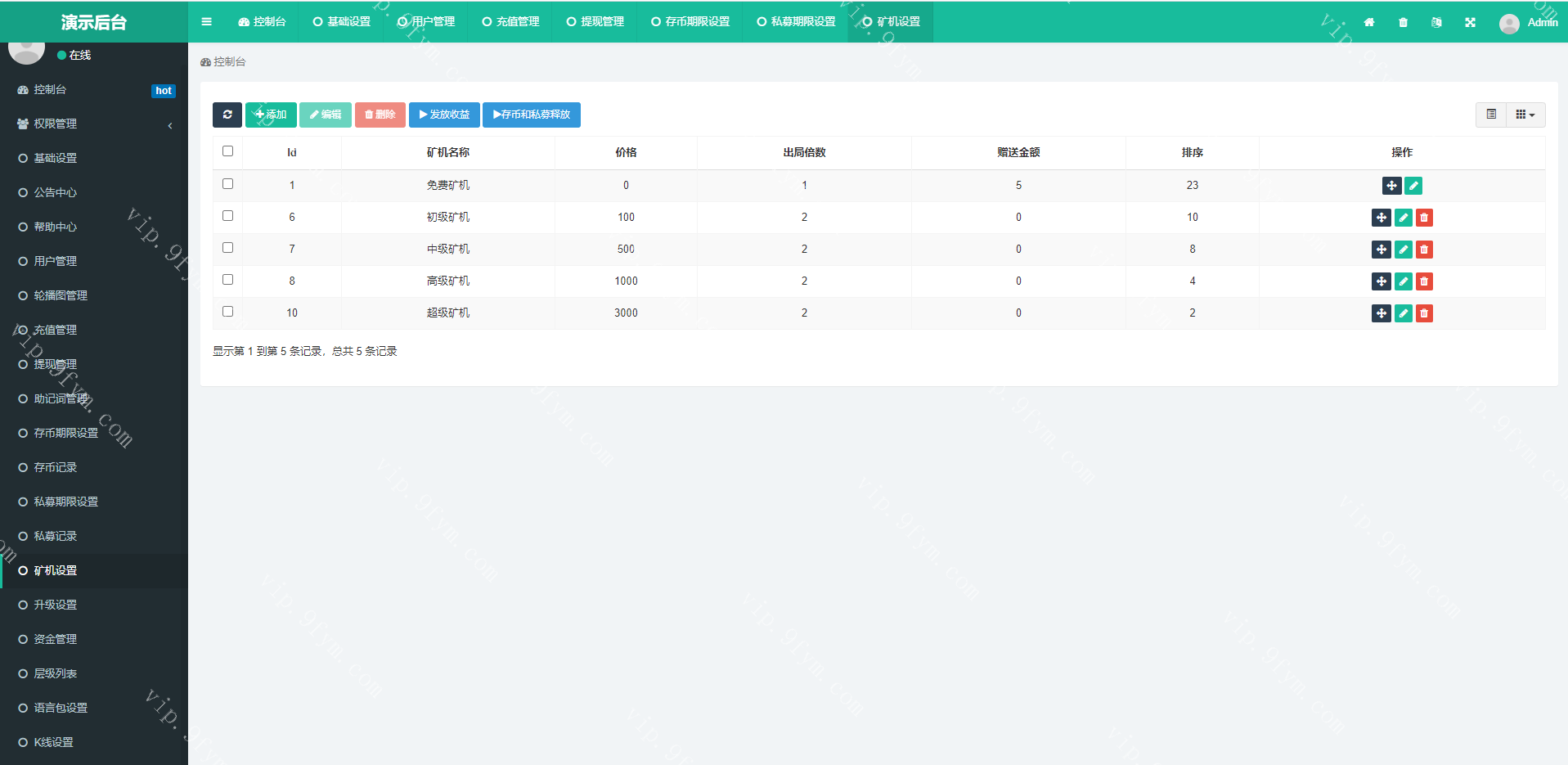
Task: Sort table by the 价格 column header
Action: (x=626, y=152)
